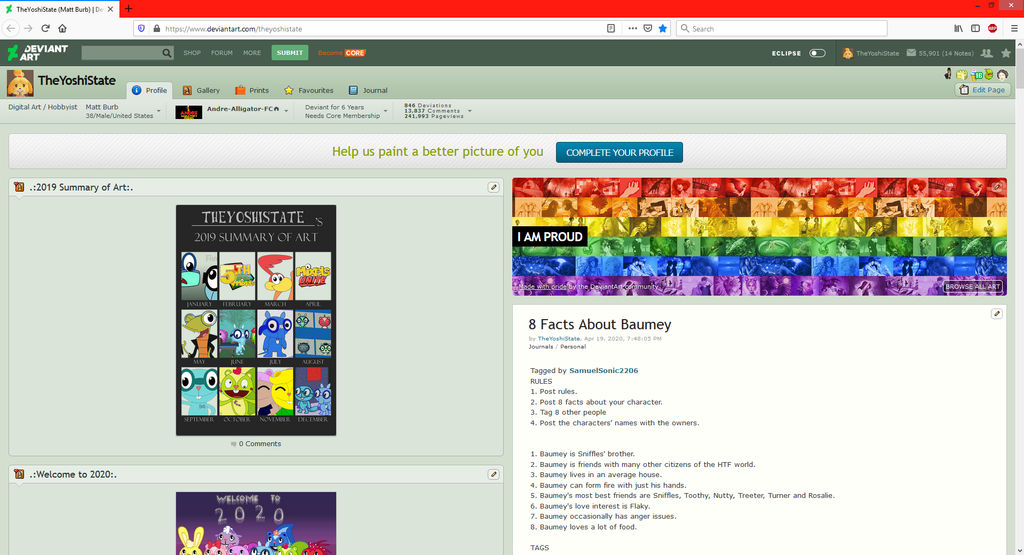
Task: Click the green SUBMIT button
Action: 289,53
